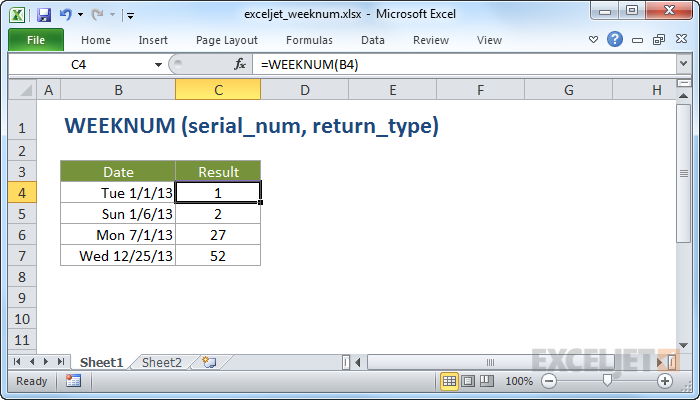Open the Name Box dropdown arrow

click(x=158, y=65)
